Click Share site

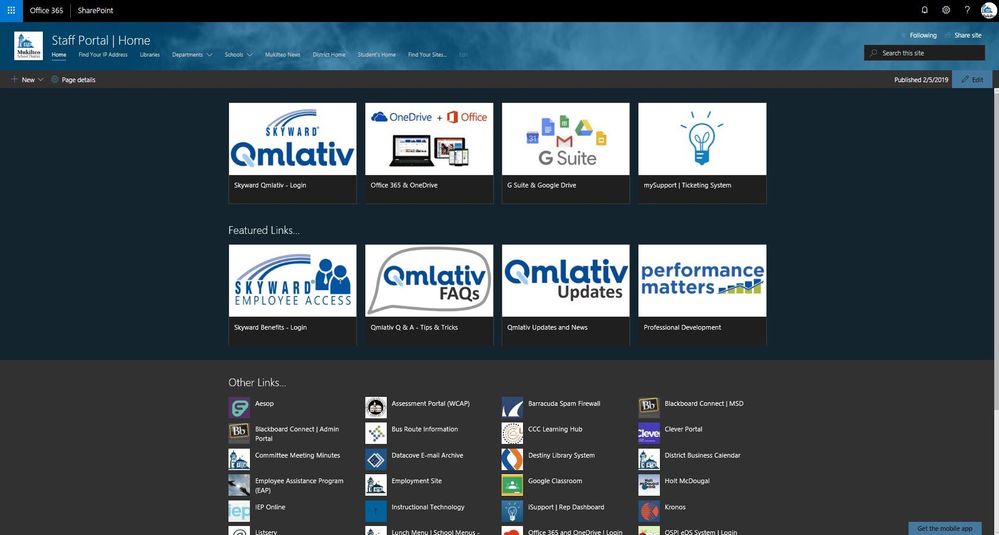coord(963,36)
